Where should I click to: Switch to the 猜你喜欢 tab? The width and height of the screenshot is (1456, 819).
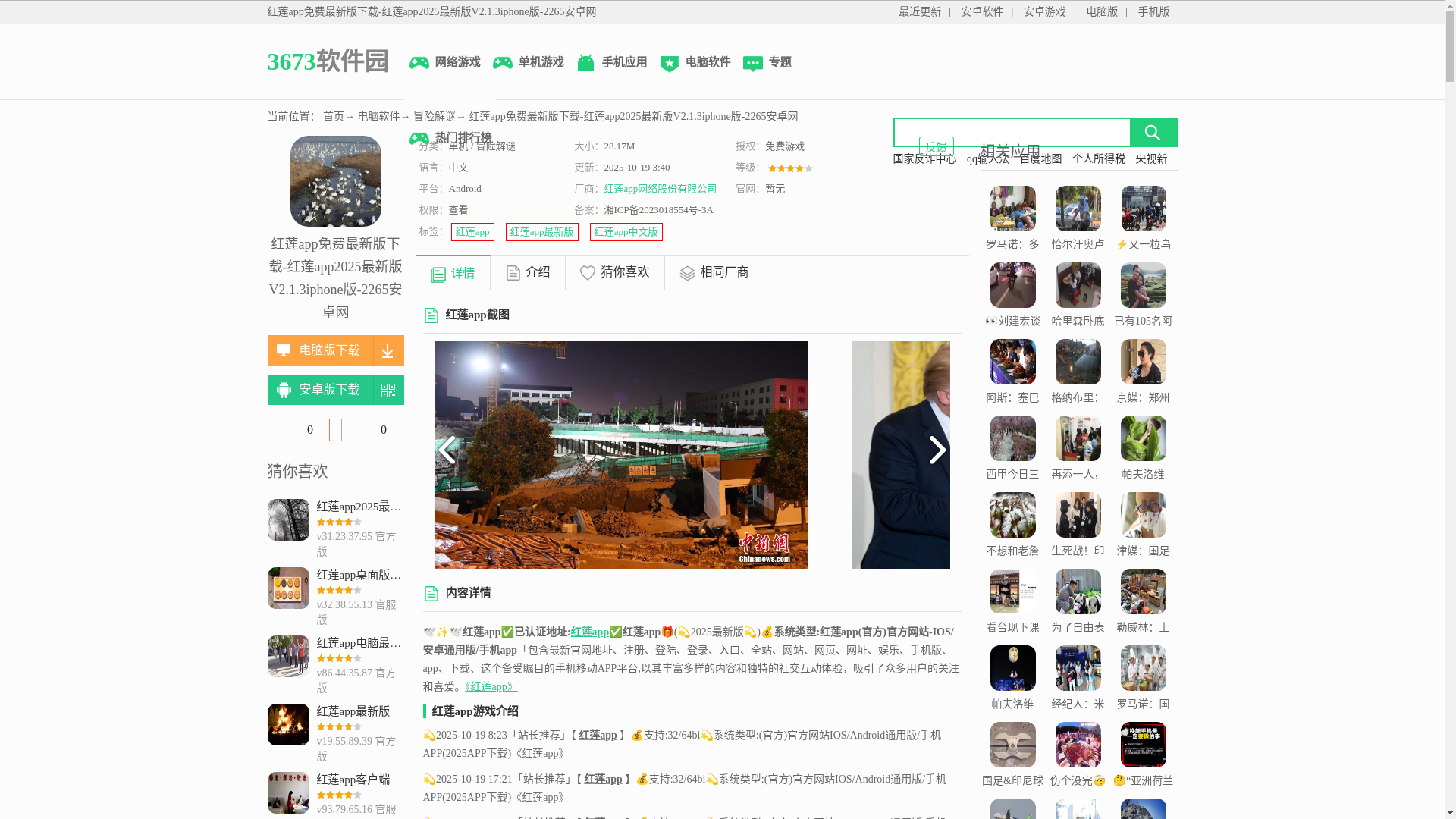[614, 272]
